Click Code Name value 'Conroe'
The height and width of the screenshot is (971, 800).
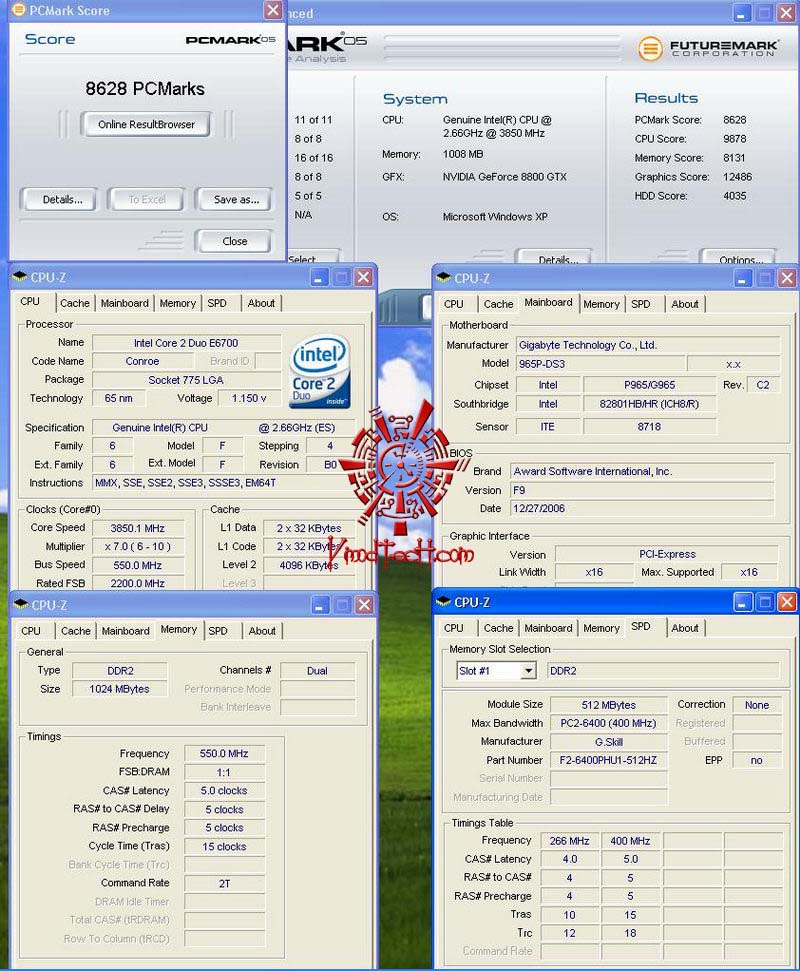click(x=142, y=361)
